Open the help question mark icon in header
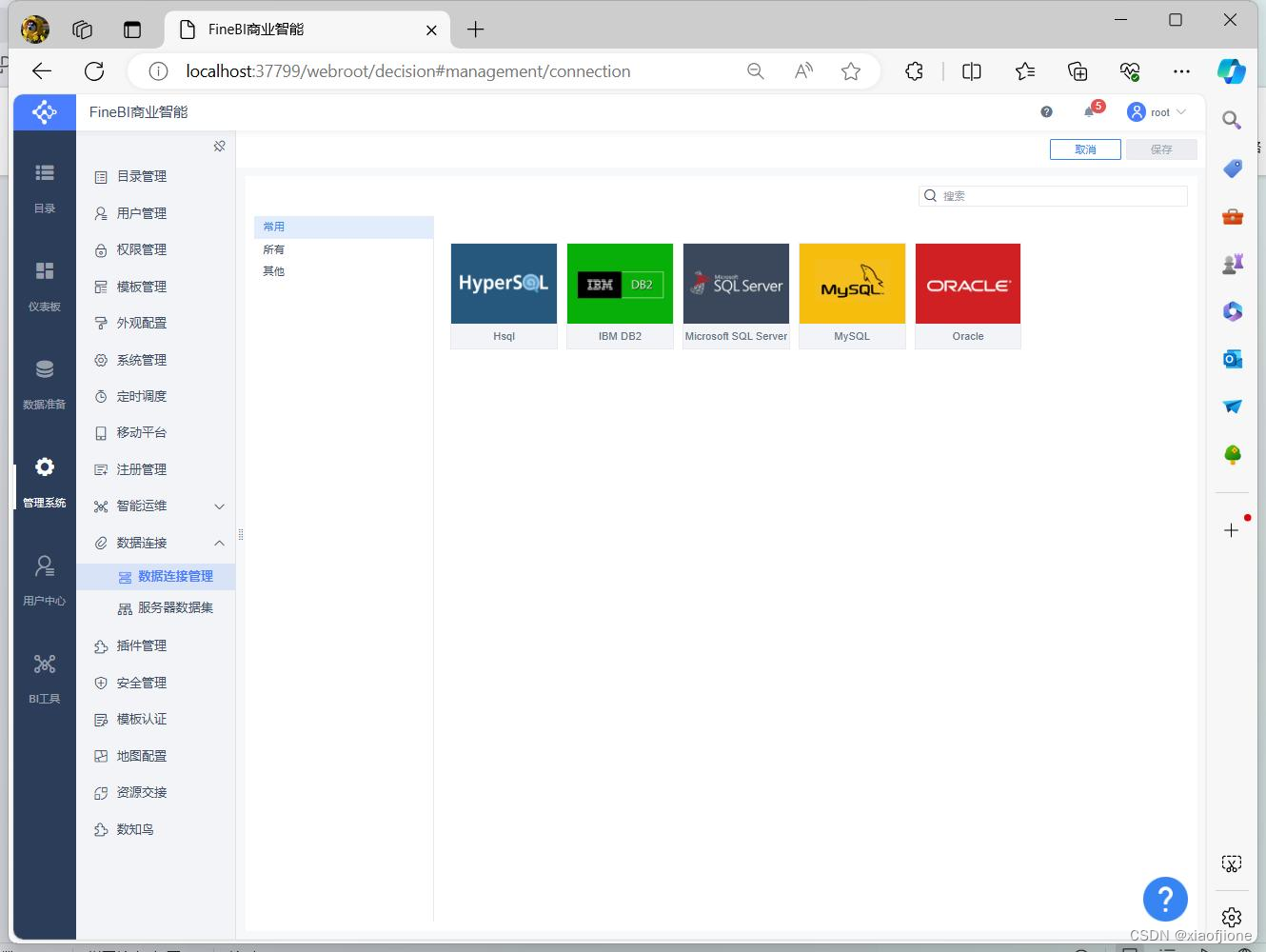 coord(1047,111)
